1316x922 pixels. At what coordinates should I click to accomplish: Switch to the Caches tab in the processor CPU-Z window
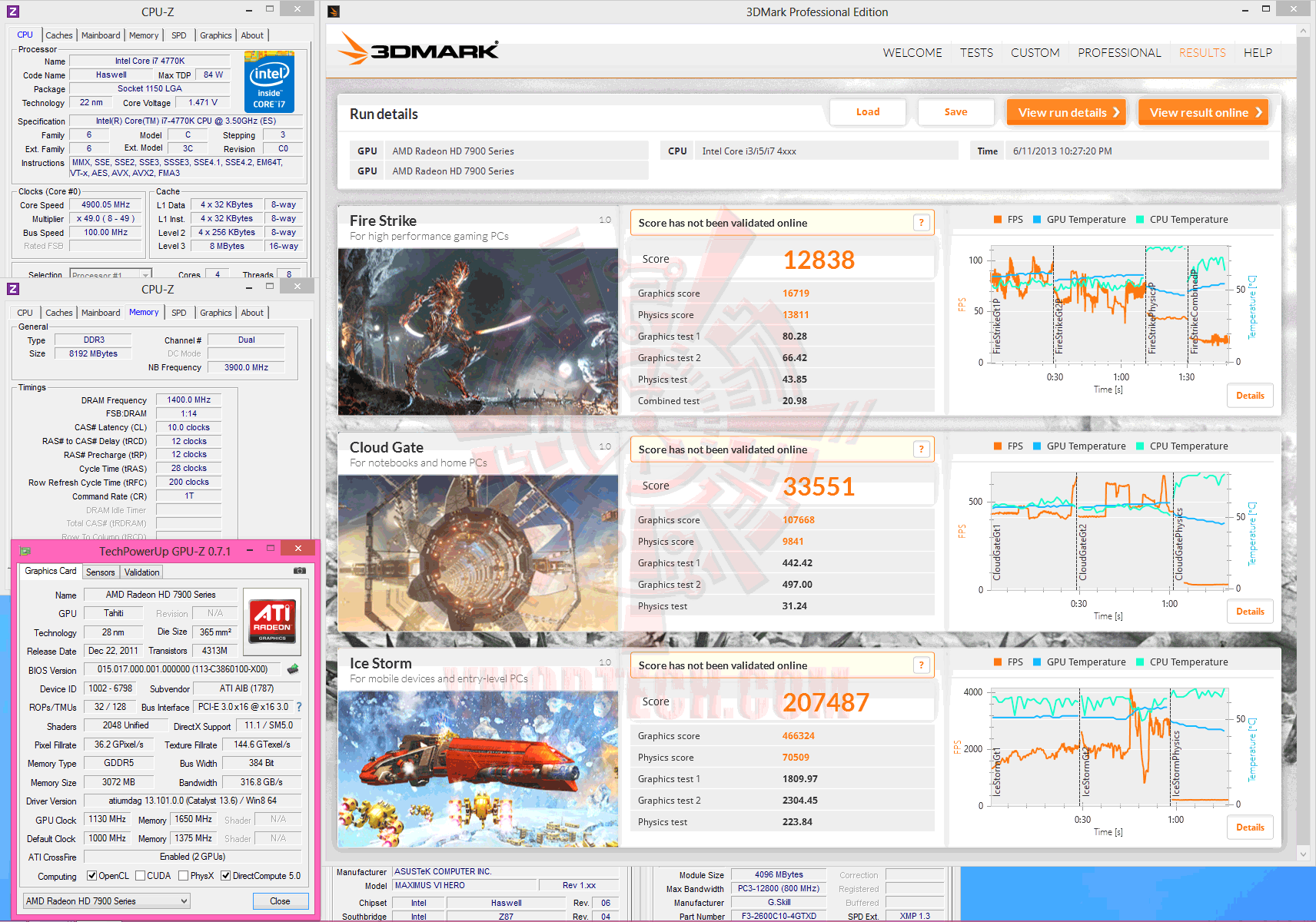click(x=59, y=35)
